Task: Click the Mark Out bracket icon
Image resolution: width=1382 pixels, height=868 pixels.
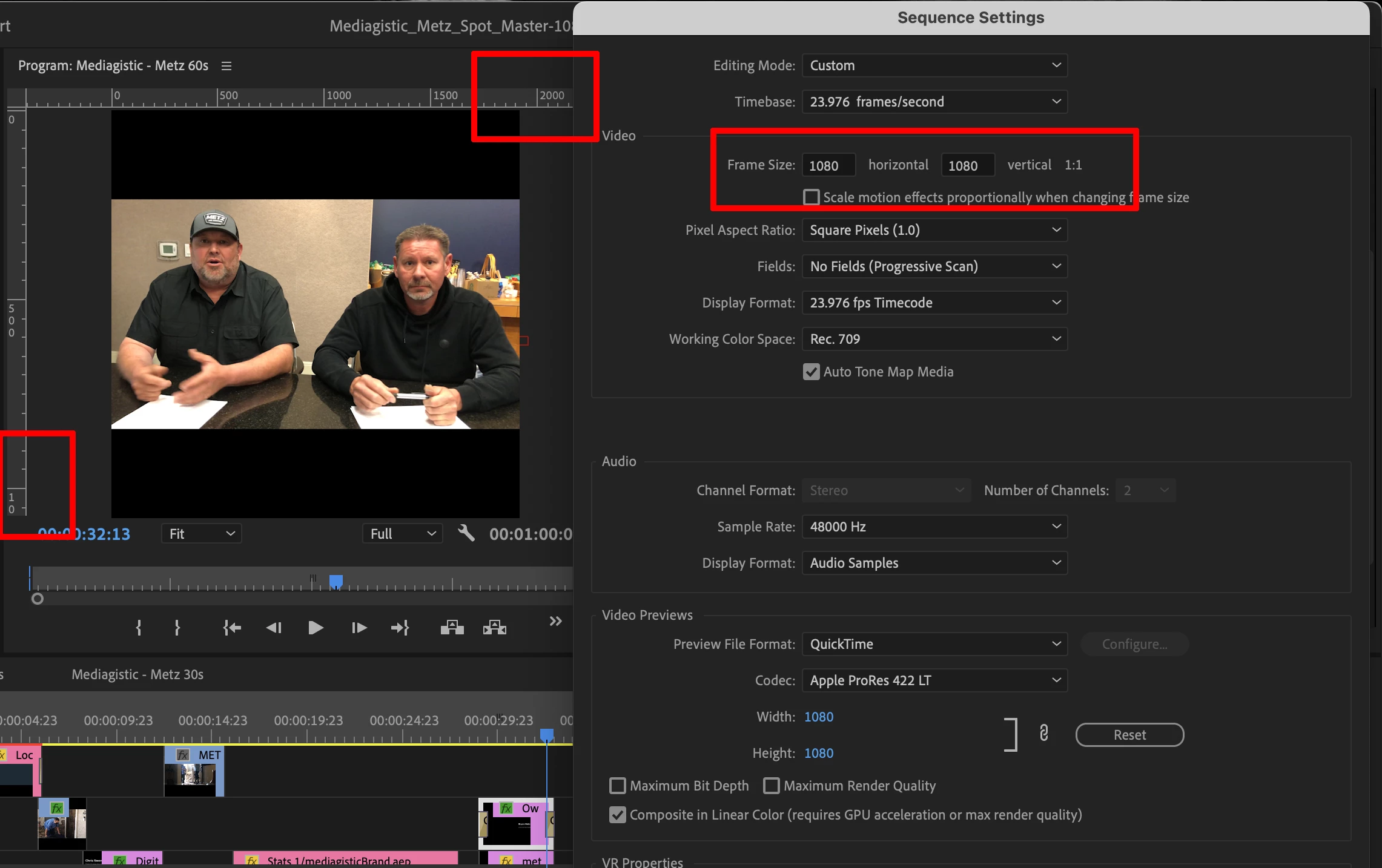Action: pyautogui.click(x=177, y=628)
